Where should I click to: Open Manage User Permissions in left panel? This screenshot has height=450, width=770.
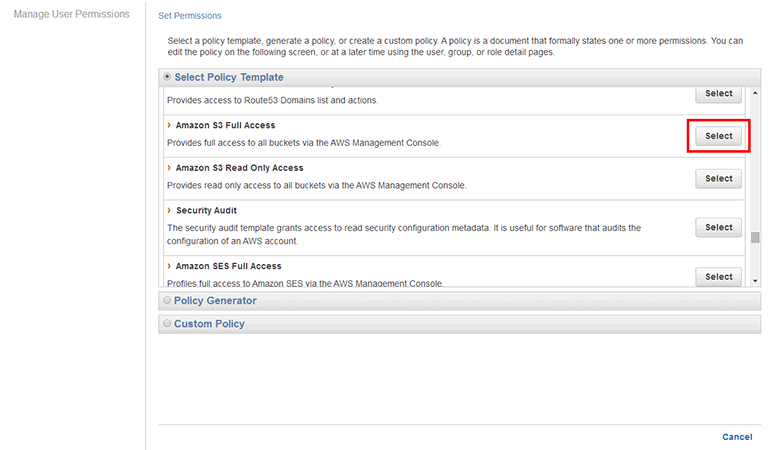(x=71, y=15)
